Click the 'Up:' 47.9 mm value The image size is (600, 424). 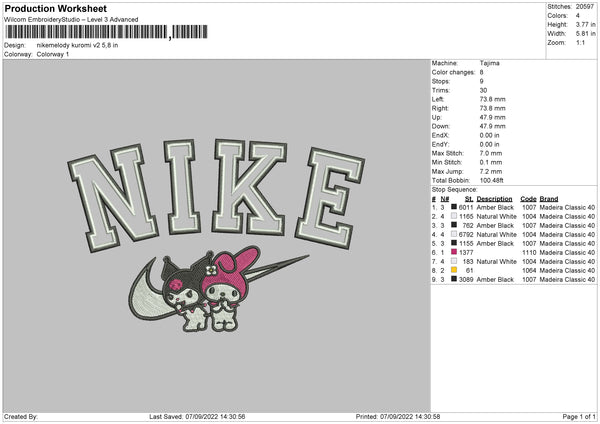pos(492,117)
